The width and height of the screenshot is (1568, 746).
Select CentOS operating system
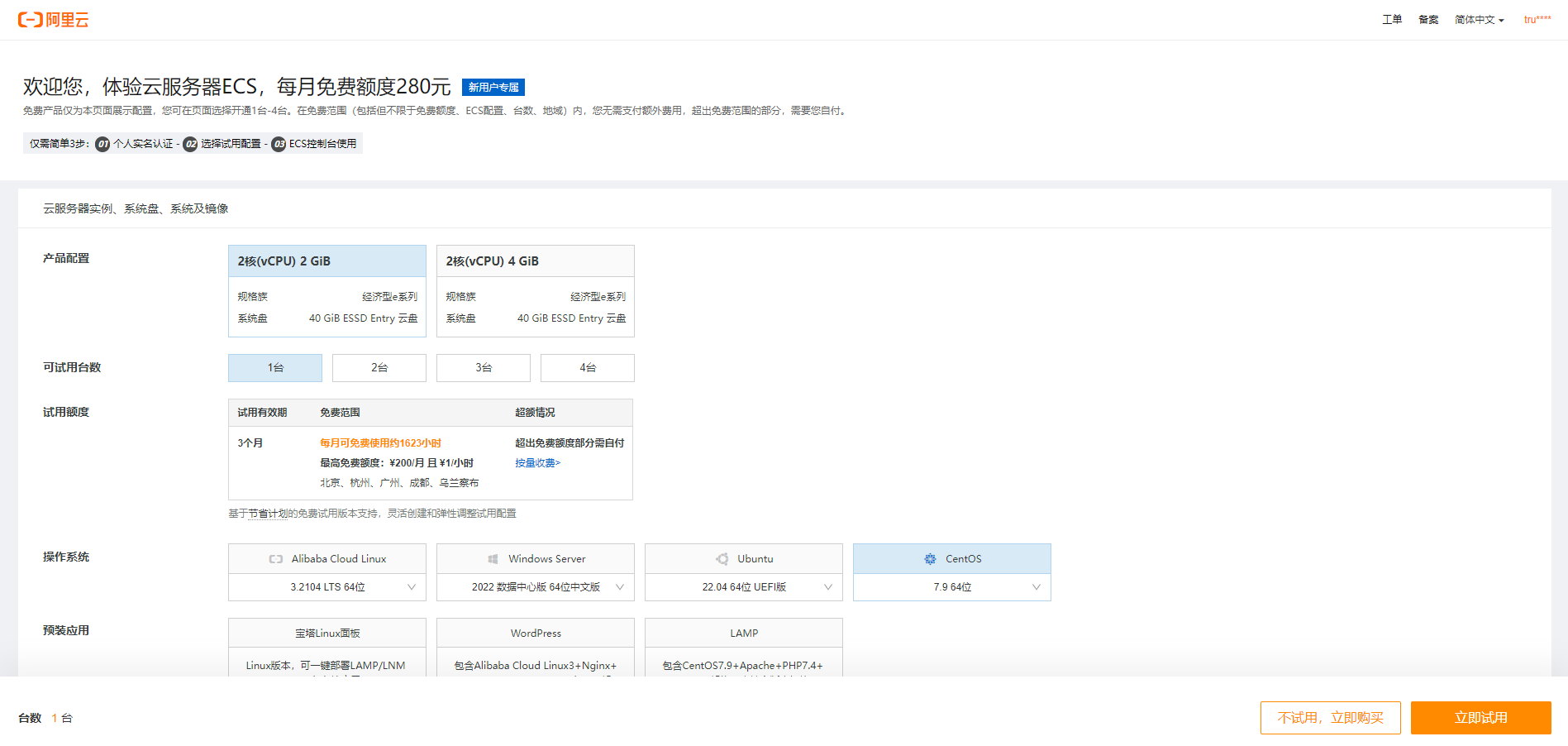point(952,559)
